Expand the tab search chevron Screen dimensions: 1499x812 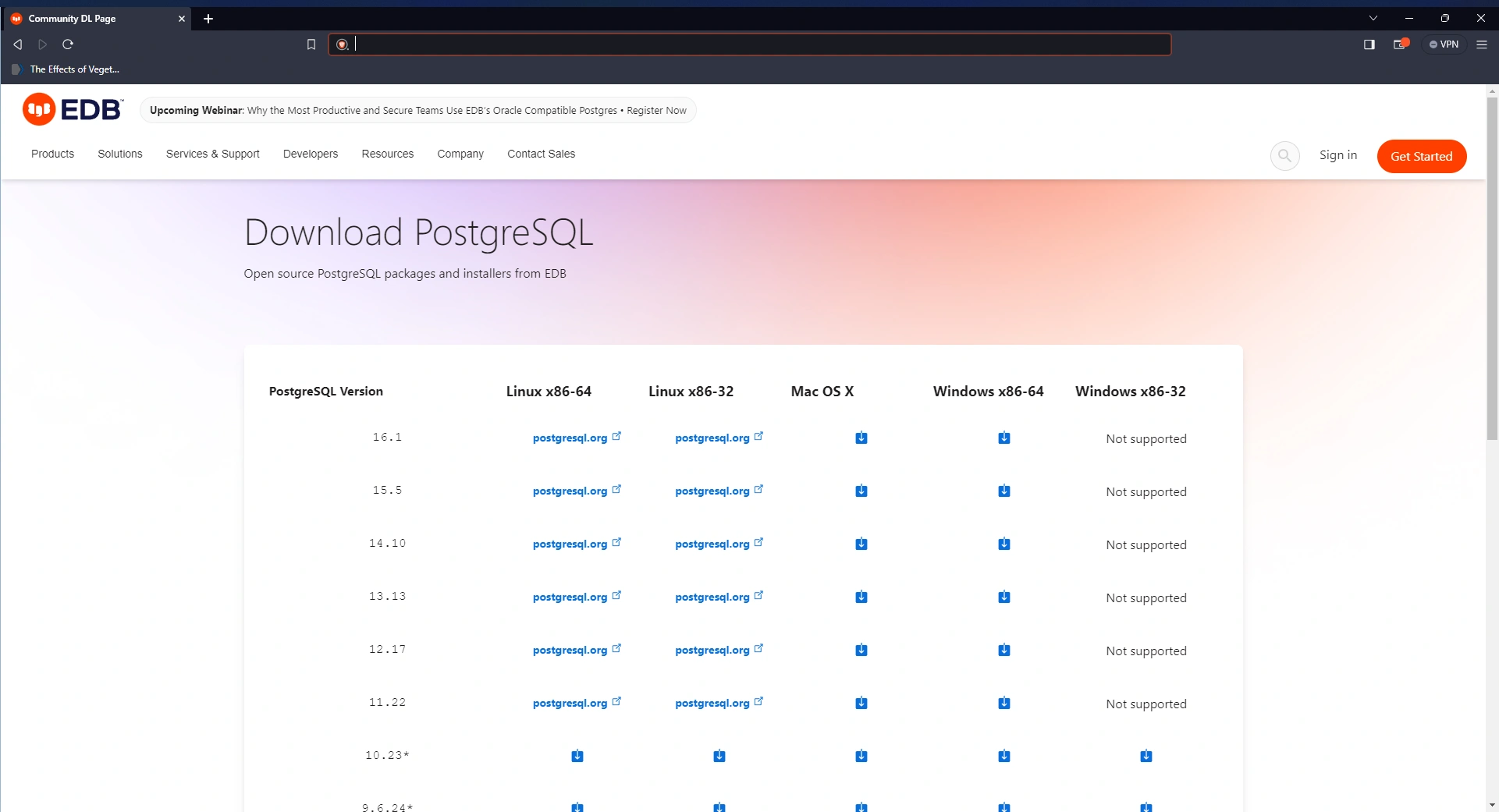coord(1373,18)
